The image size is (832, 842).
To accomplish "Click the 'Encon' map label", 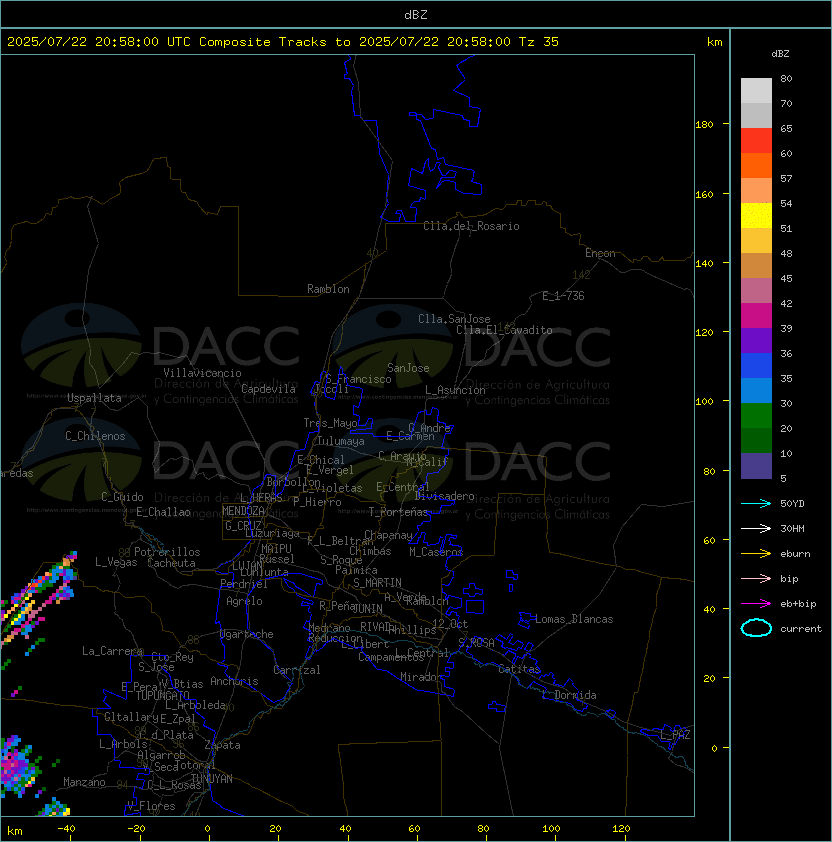I will (600, 253).
